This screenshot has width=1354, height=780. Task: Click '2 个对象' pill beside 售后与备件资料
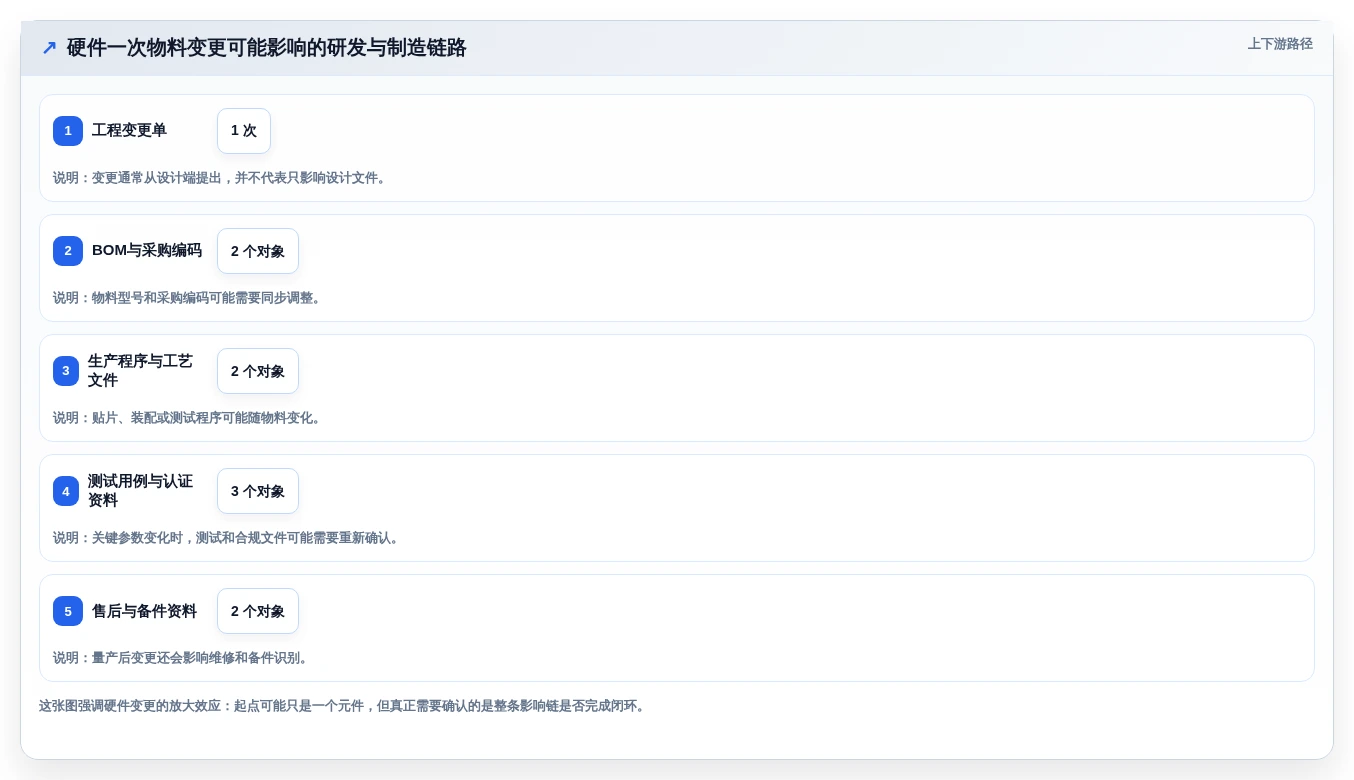point(258,611)
